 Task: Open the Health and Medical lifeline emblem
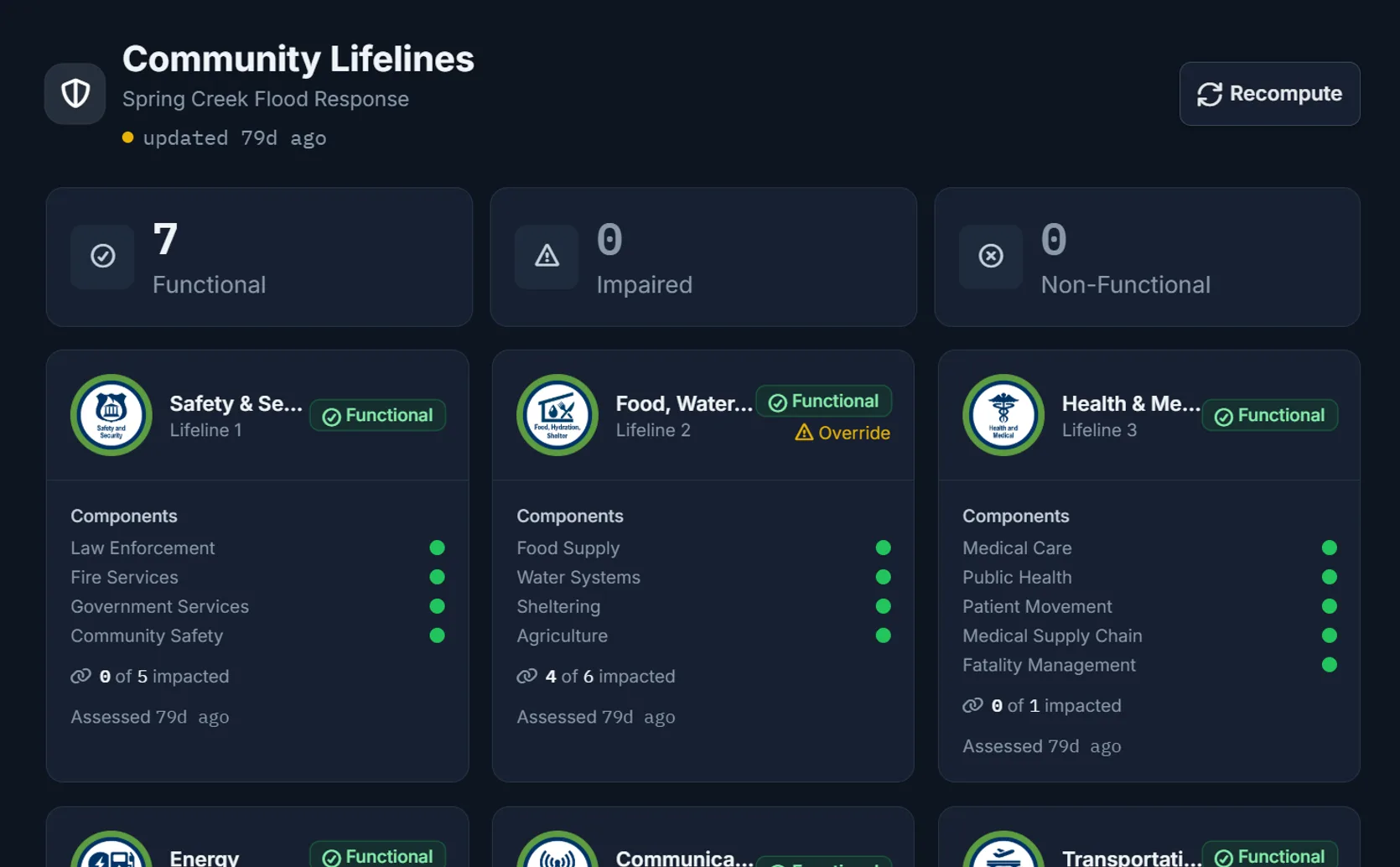[1003, 415]
